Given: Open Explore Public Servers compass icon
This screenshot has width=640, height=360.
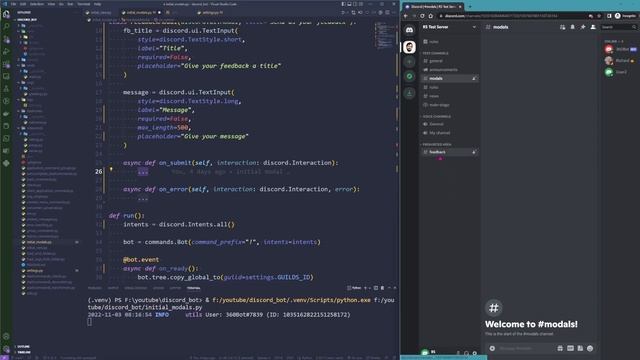Looking at the screenshot, I should point(409,76).
